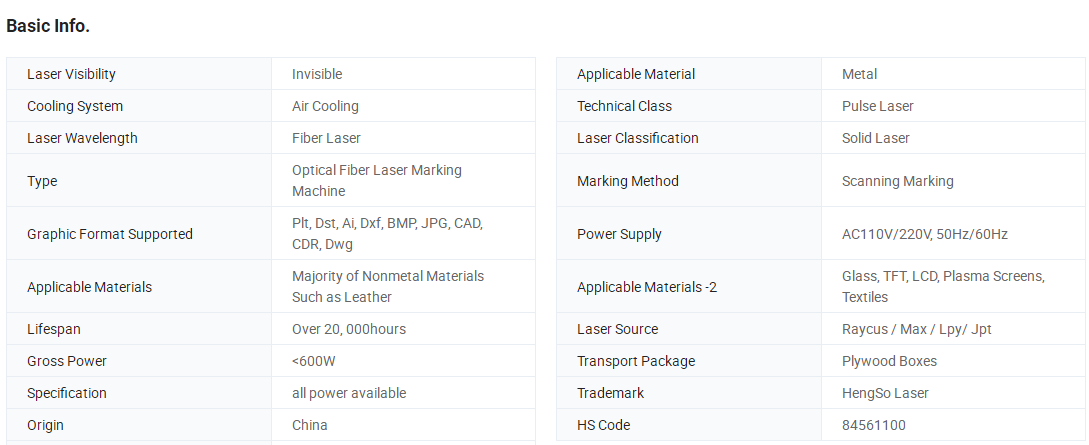Screen dimensions: 1089x445
Task: Select the <600W gross power value
Action: [313, 361]
